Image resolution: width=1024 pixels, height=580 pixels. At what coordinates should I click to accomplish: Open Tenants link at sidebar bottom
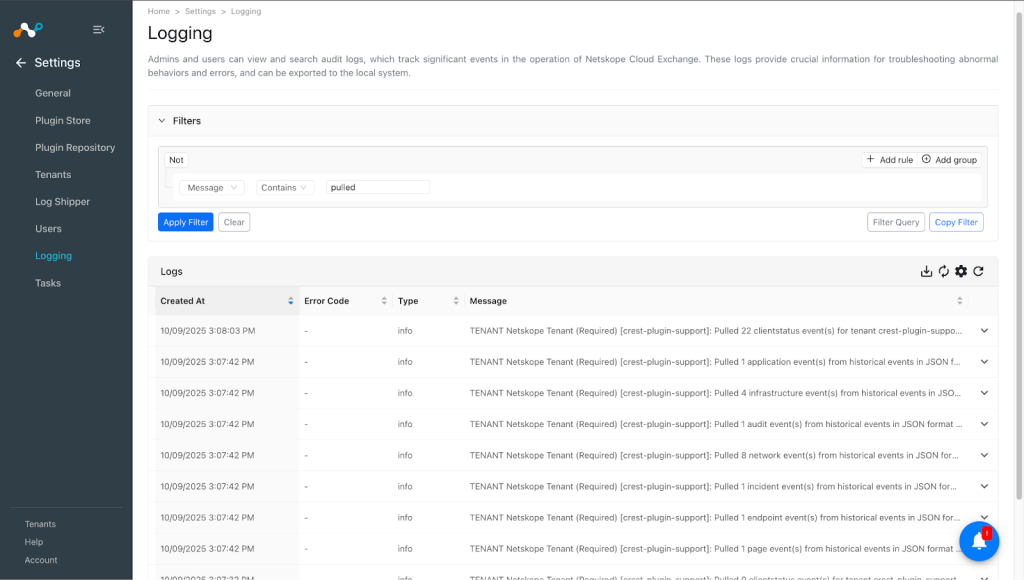pos(40,524)
